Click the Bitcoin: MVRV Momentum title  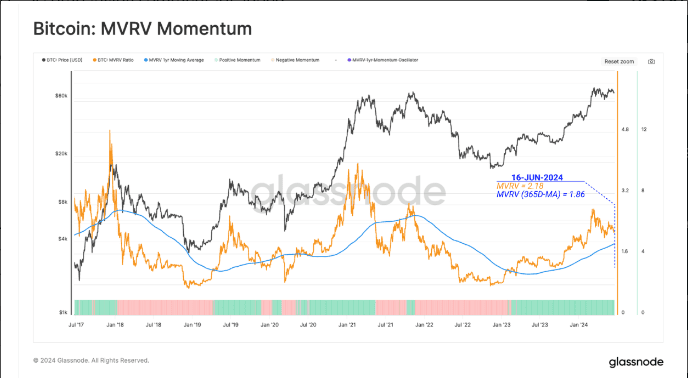[143, 29]
